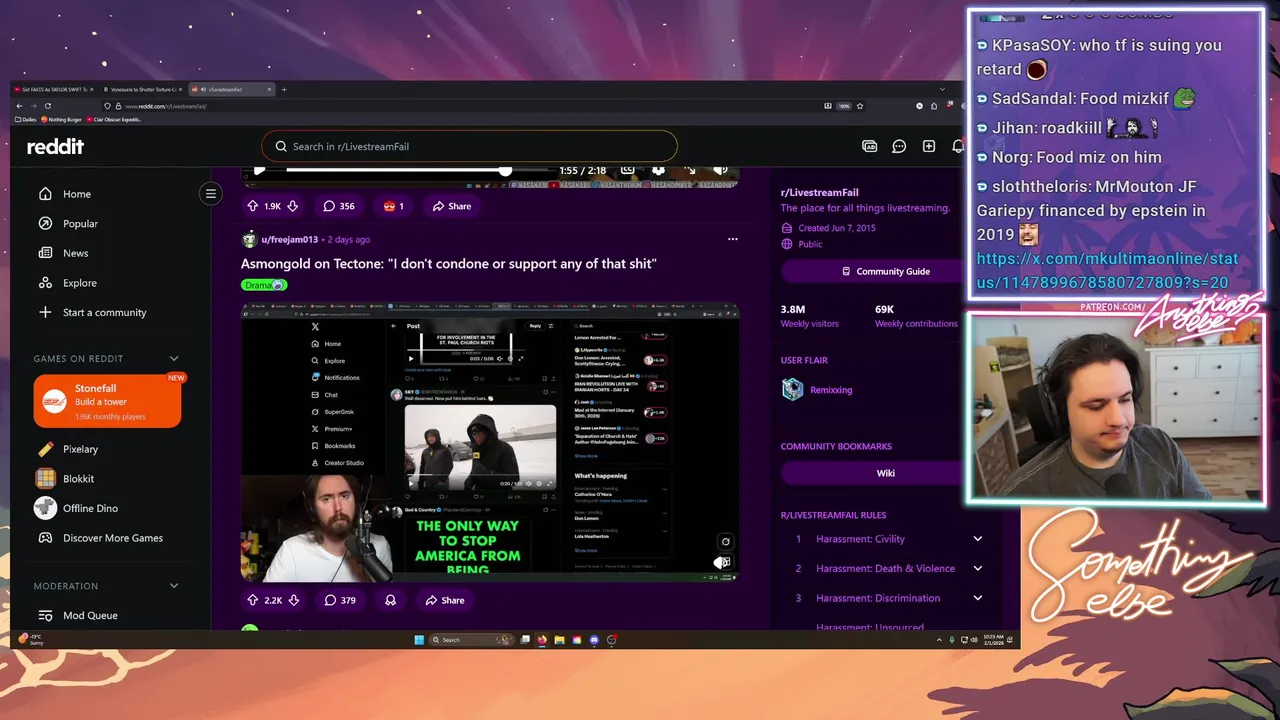This screenshot has height=720, width=1280.
Task: Switch to the Taylor Swift YouTube browser tab
Action: [x=52, y=89]
